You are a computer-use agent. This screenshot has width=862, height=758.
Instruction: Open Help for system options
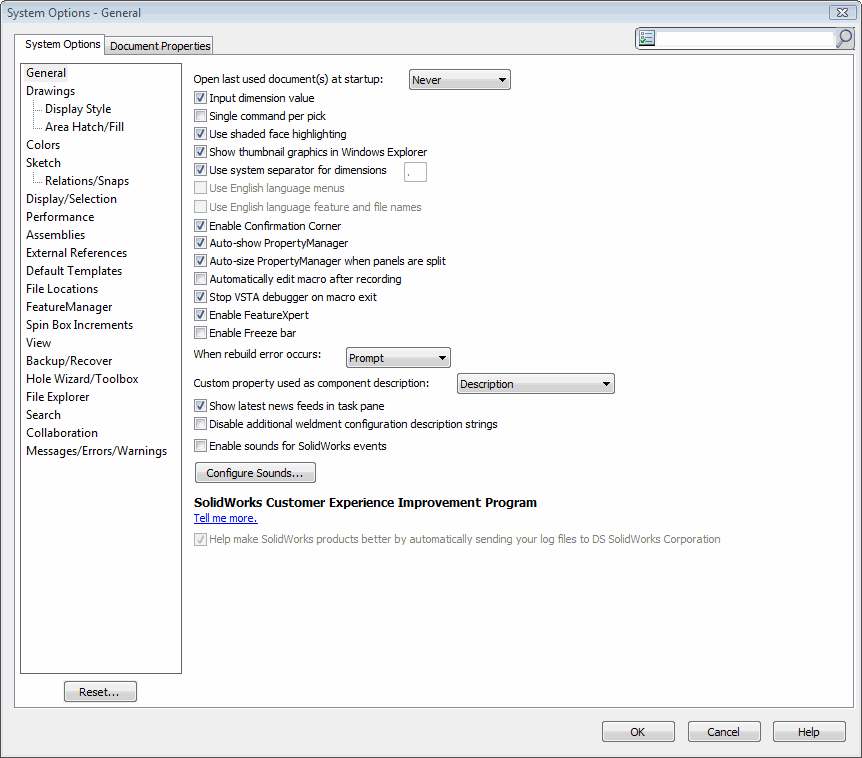click(809, 732)
